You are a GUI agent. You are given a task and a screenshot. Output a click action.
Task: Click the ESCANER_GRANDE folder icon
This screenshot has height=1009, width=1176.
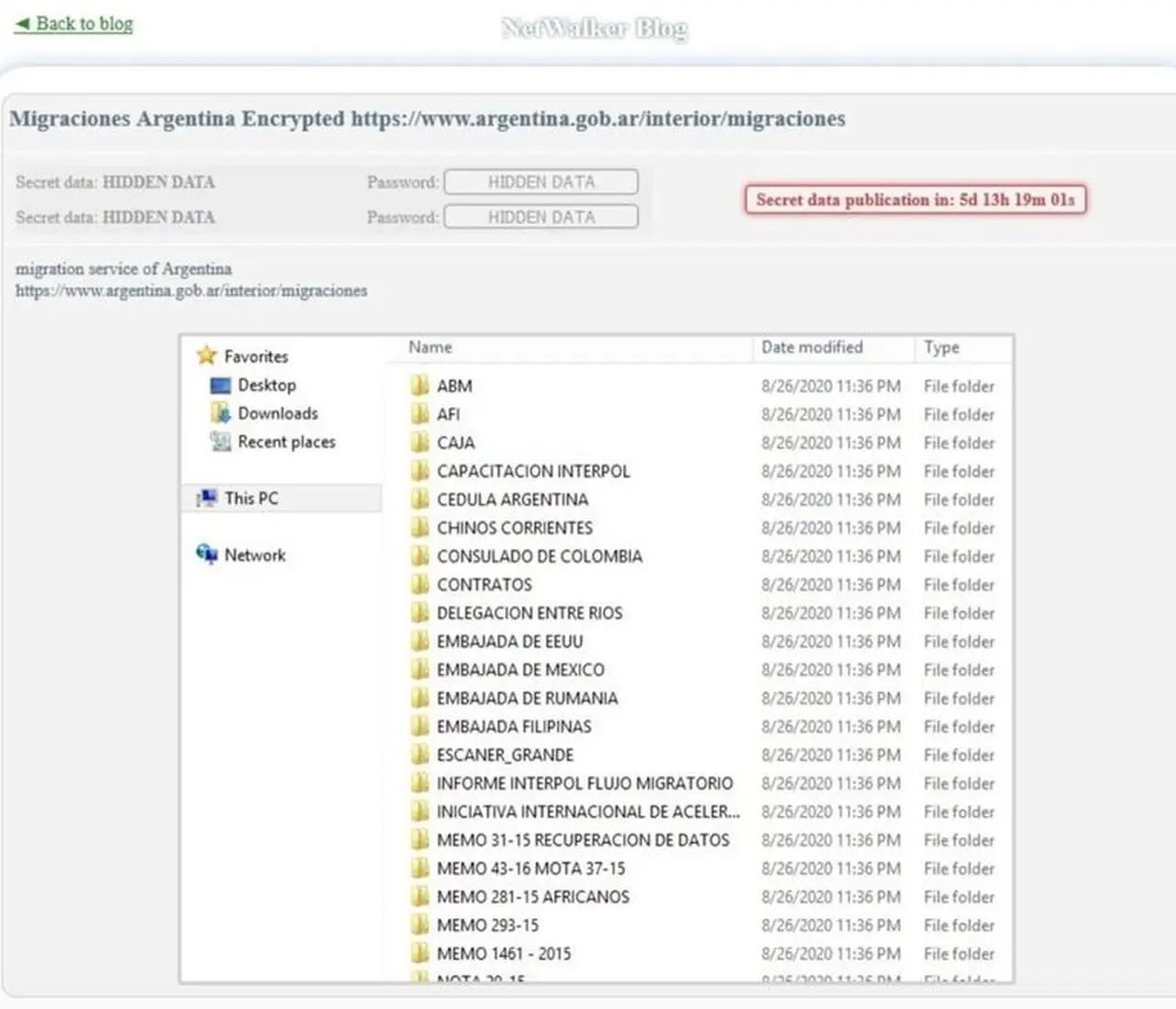click(420, 754)
